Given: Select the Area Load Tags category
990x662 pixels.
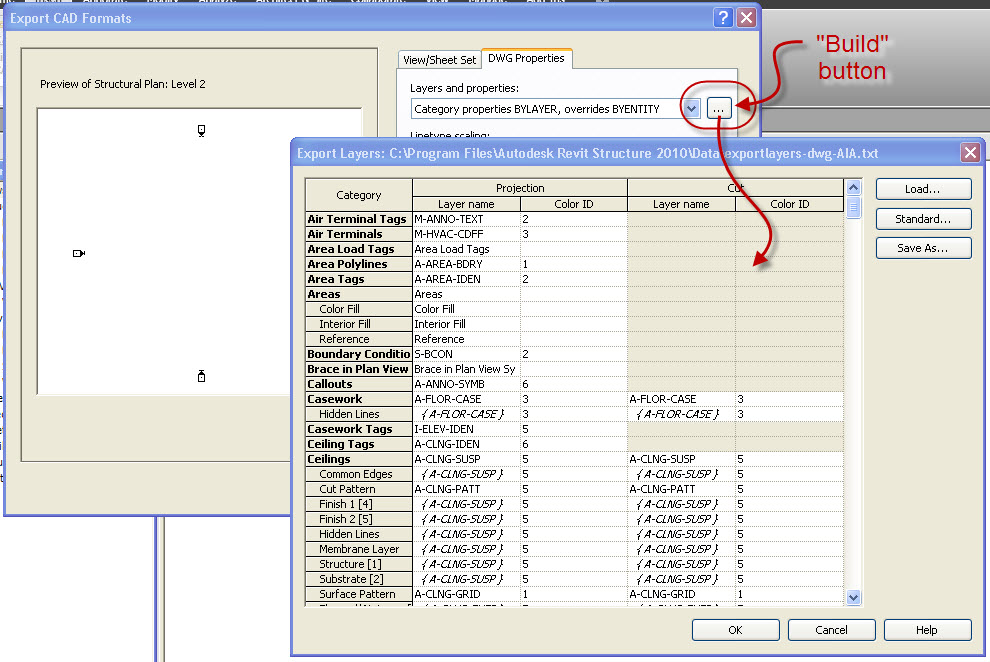Looking at the screenshot, I should pyautogui.click(x=359, y=249).
